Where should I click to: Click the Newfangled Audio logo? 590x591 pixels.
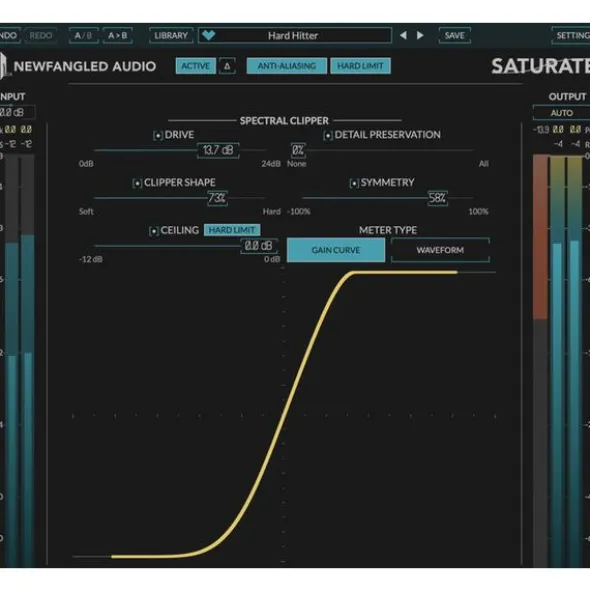tap(78, 66)
